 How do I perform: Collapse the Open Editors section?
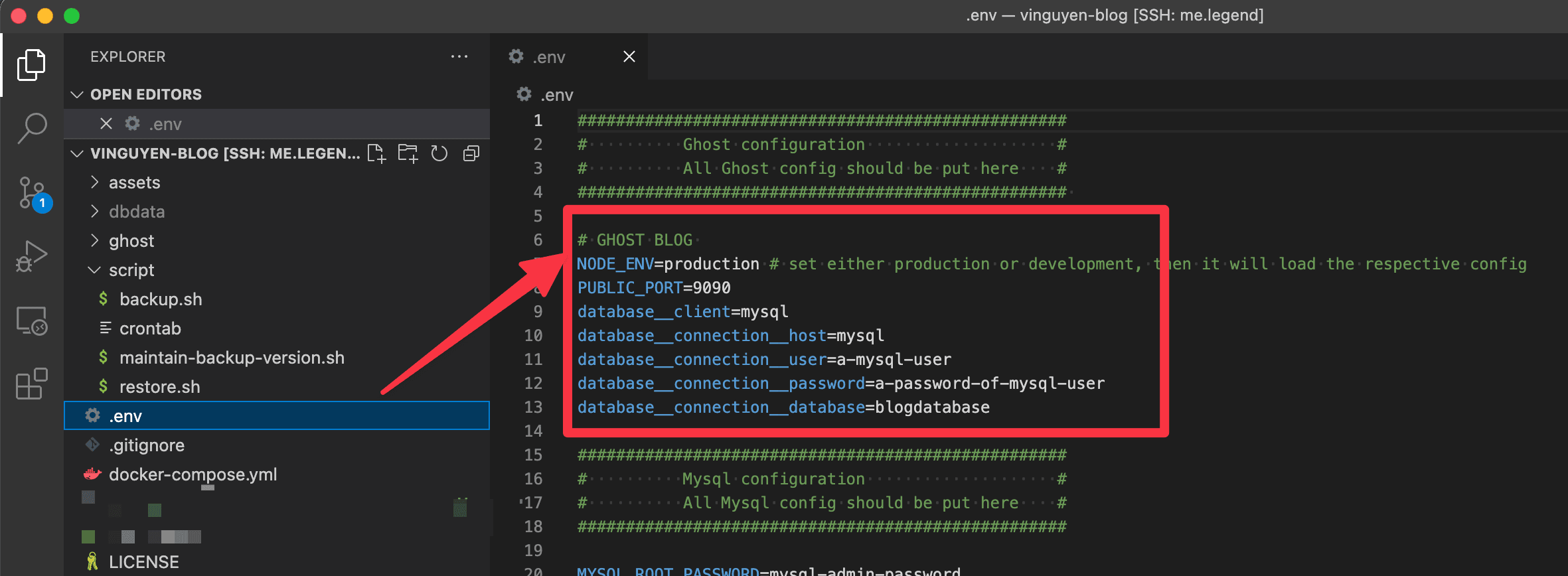pos(77,95)
